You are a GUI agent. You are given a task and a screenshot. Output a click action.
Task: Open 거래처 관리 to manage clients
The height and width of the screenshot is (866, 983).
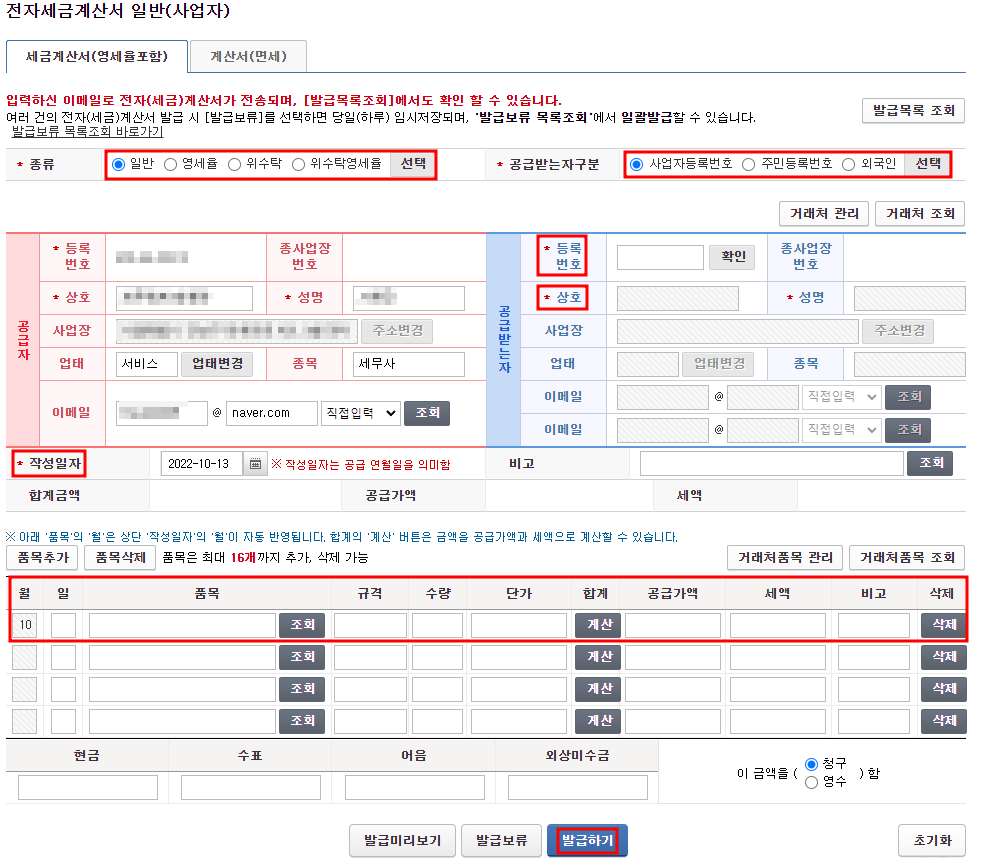pos(822,213)
